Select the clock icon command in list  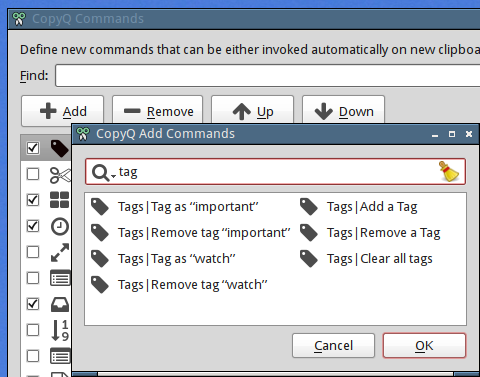(60, 226)
